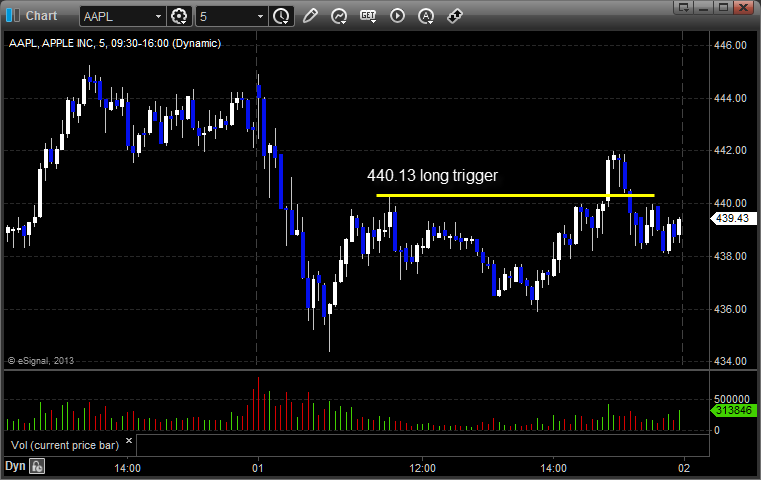Click the 439.43 current price marker
This screenshot has height=480, width=761.
(732, 218)
